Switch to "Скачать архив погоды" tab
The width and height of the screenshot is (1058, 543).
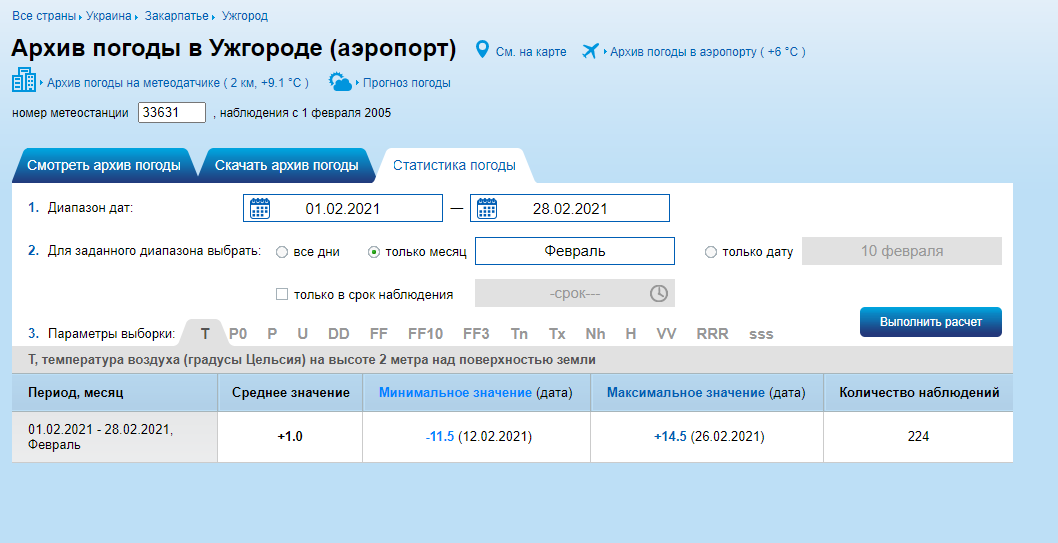(286, 165)
